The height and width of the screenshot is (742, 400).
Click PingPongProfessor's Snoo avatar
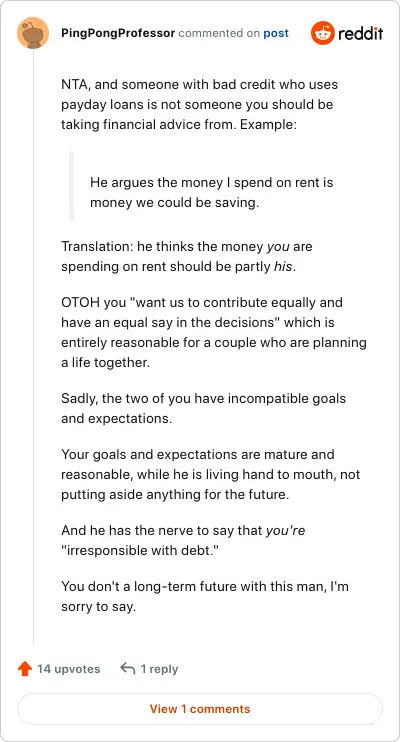[33, 33]
